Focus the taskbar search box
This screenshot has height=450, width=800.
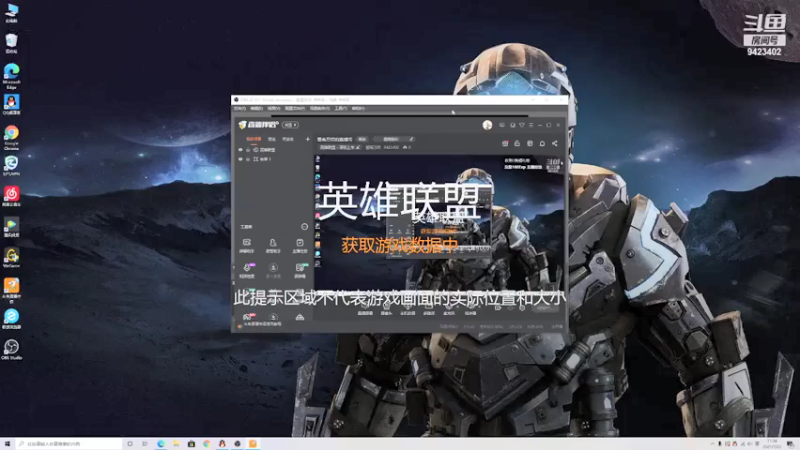pos(68,444)
